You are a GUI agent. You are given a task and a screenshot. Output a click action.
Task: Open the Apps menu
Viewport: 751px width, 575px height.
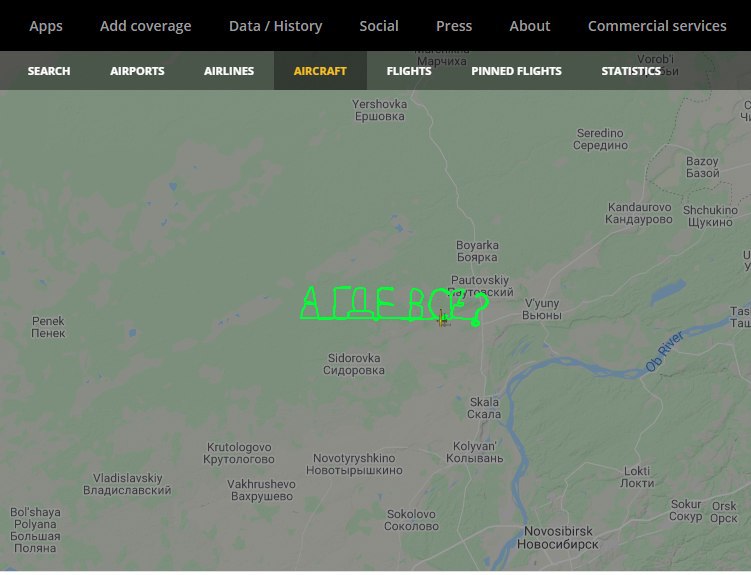coord(46,26)
